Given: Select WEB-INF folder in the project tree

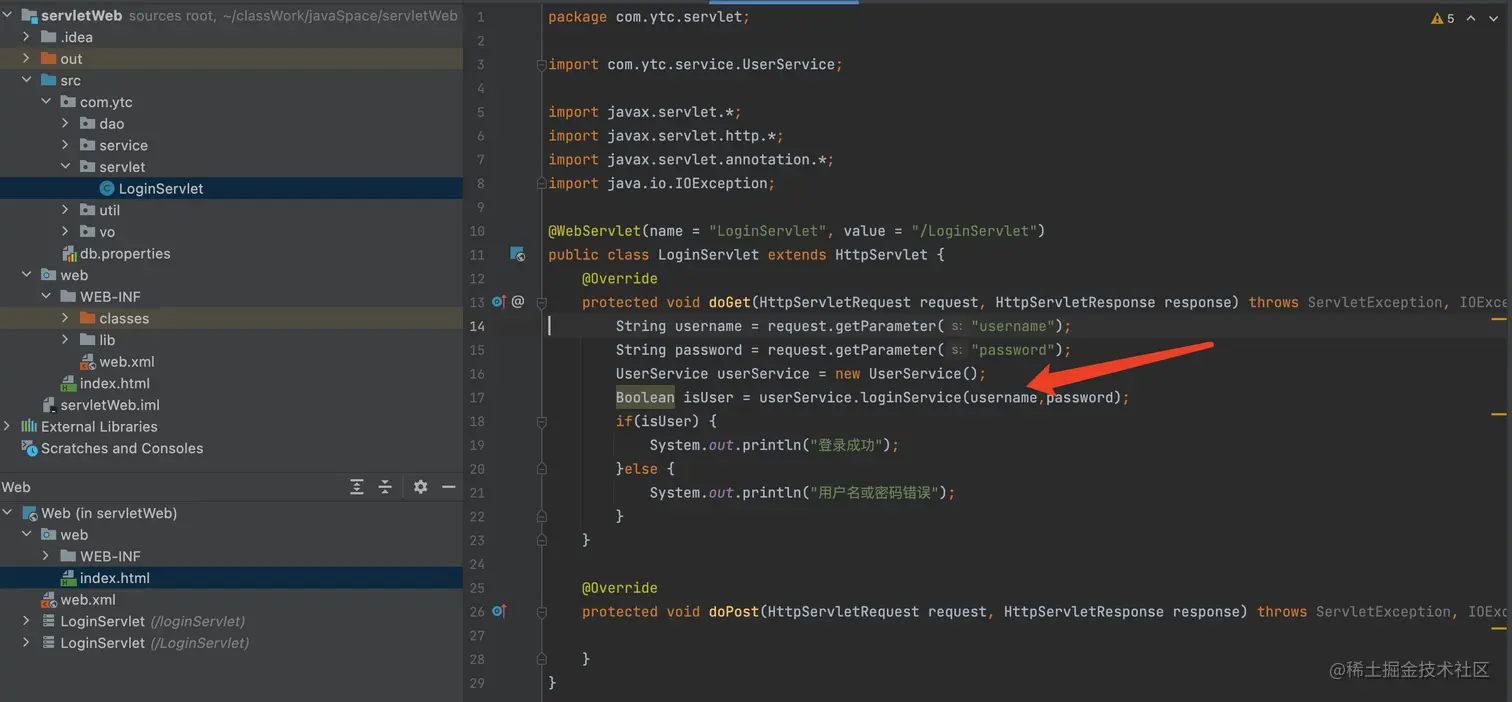Looking at the screenshot, I should 110,297.
